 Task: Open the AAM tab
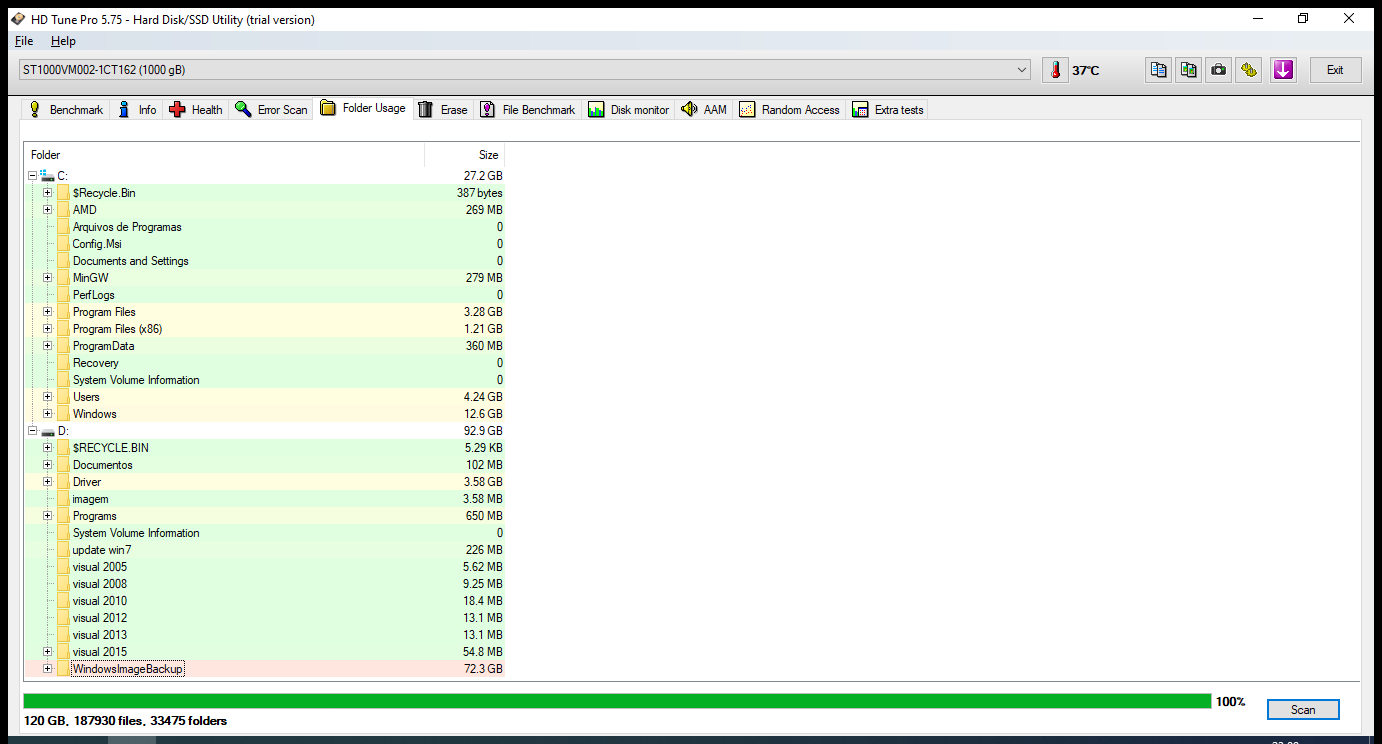[x=704, y=110]
